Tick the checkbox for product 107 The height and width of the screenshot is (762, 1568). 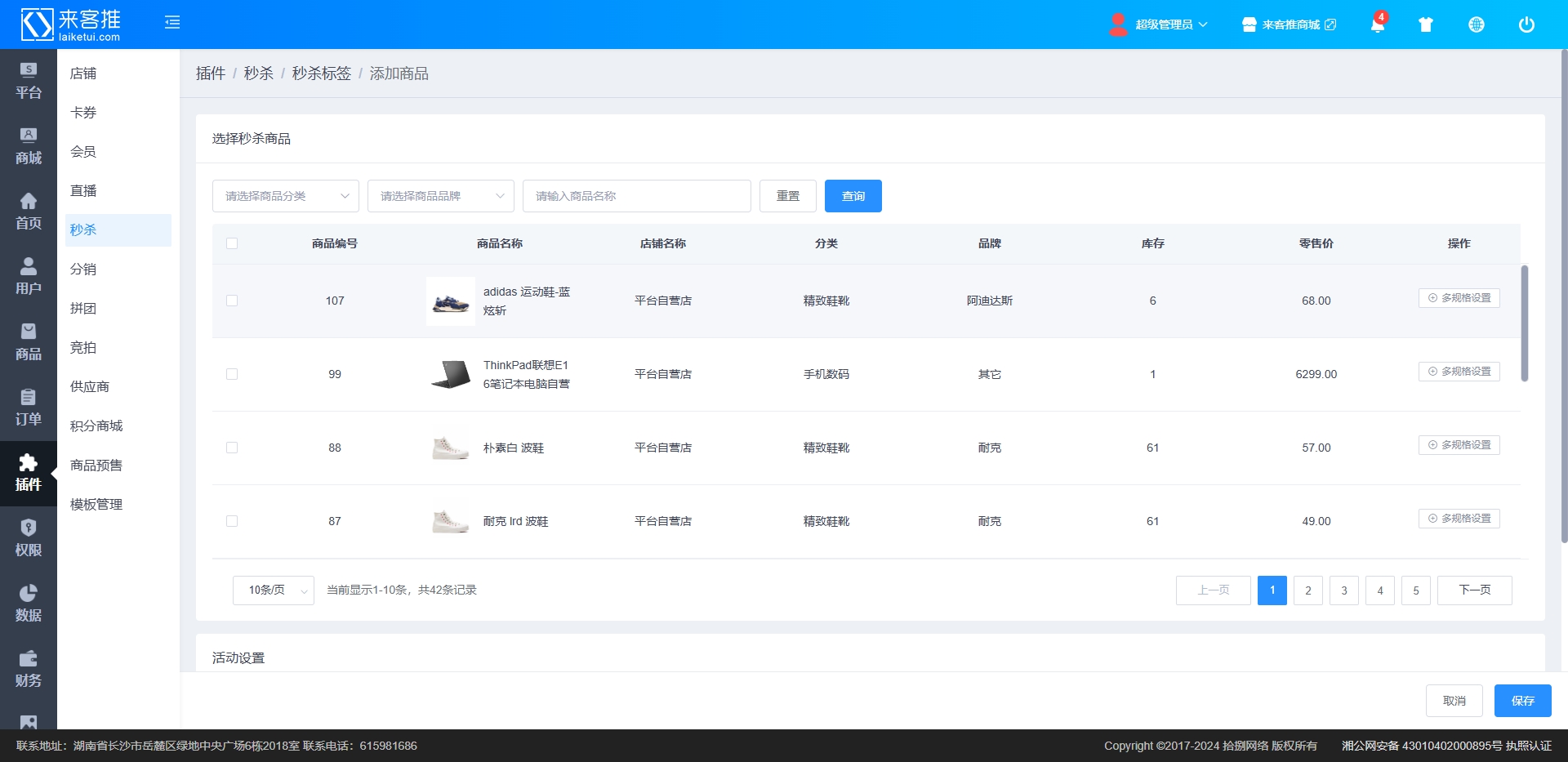click(232, 301)
